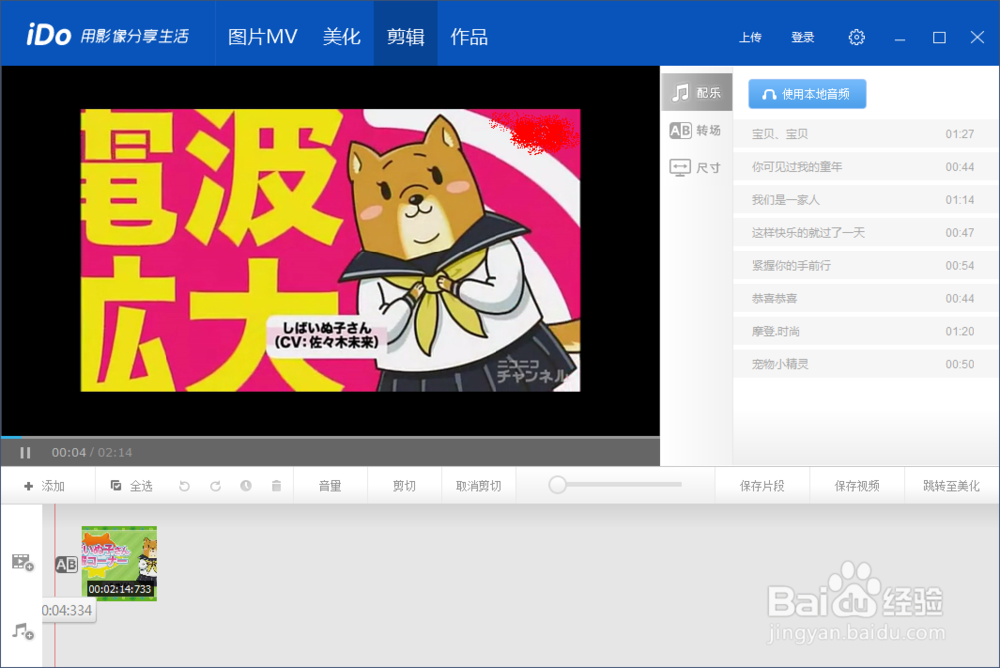Viewport: 1000px width, 668px height.
Task: Select the 尺寸 size panel
Action: tap(696, 168)
